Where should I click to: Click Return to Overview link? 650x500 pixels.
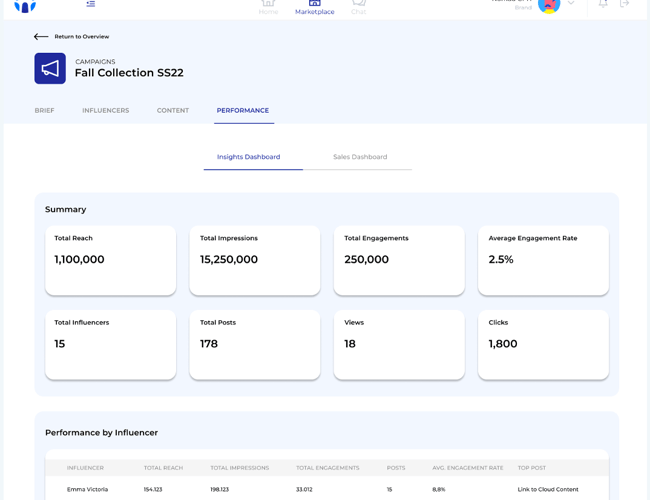click(x=81, y=37)
